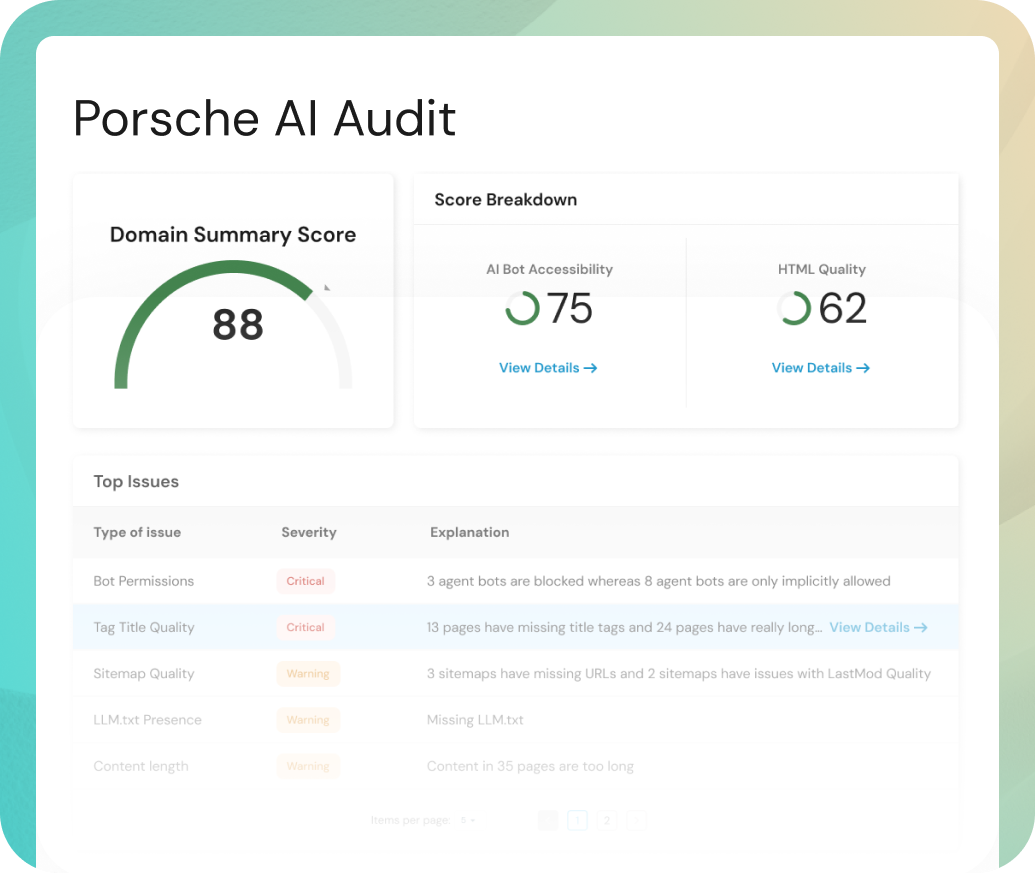Select page 2 of the Top Issues table
This screenshot has height=873, width=1035.
607,820
